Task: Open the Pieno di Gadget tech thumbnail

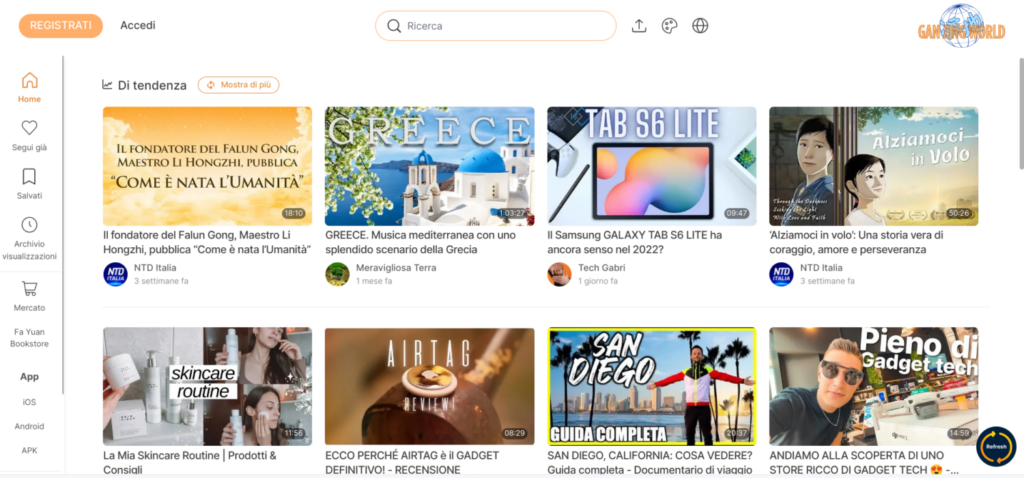Action: (874, 387)
